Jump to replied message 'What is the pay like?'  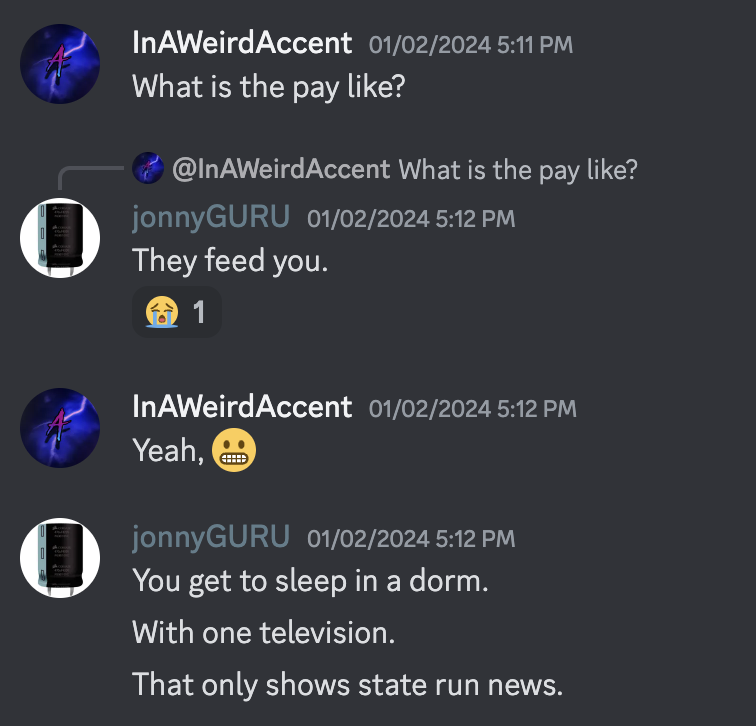(518, 170)
